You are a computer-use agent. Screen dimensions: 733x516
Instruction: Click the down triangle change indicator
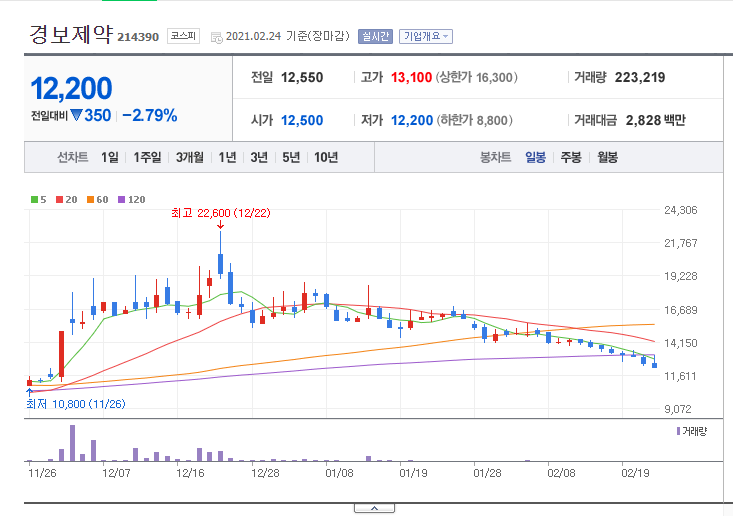77,115
